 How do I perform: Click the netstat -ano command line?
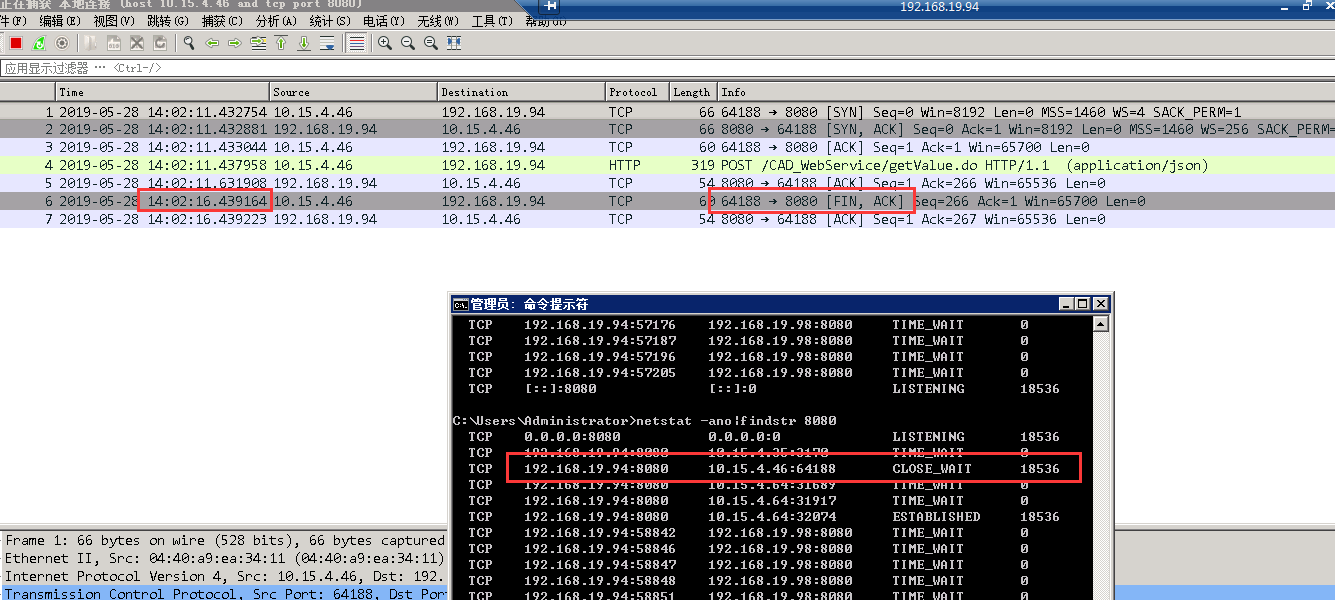coord(644,420)
